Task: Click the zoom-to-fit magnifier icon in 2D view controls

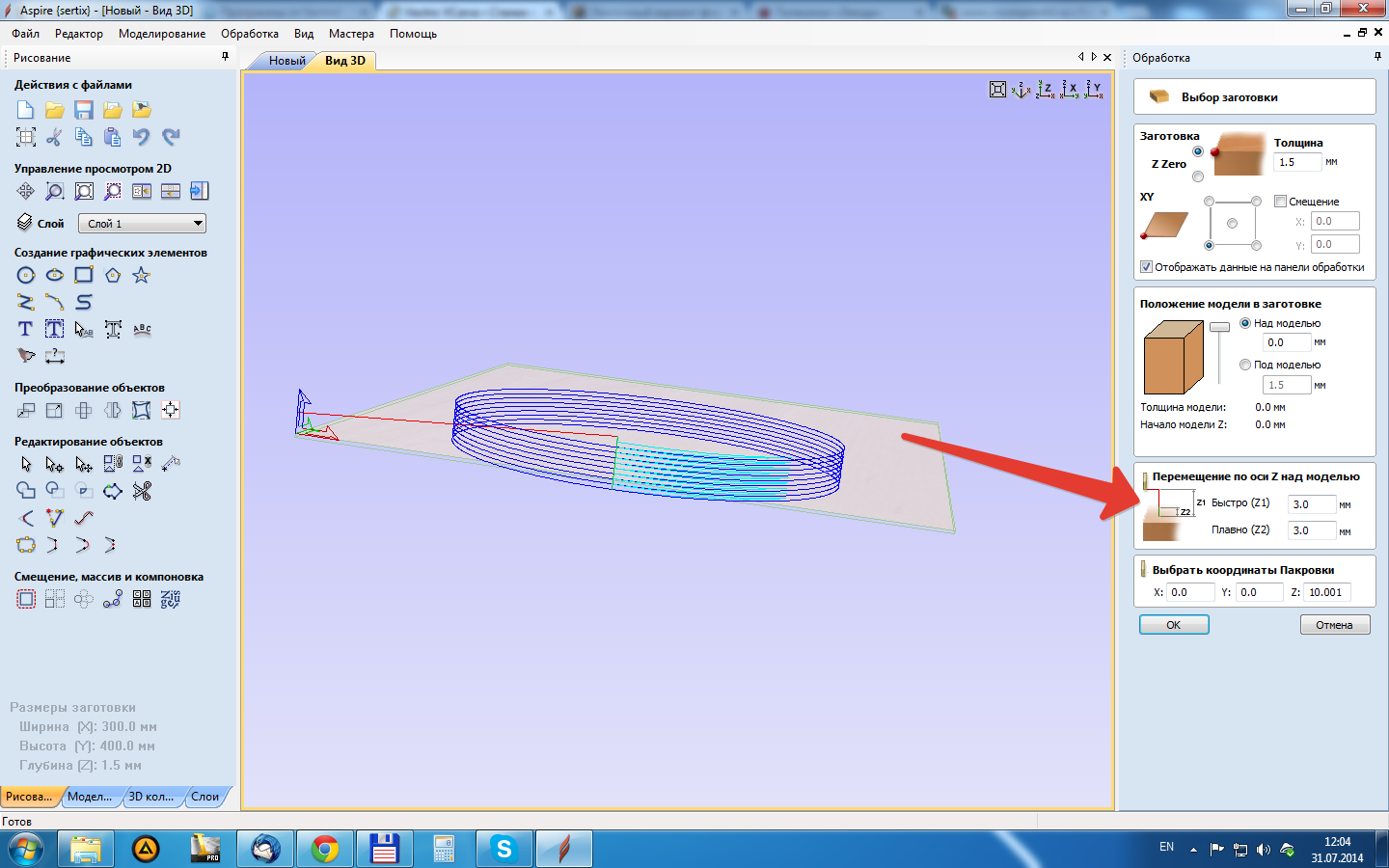Action: point(84,191)
